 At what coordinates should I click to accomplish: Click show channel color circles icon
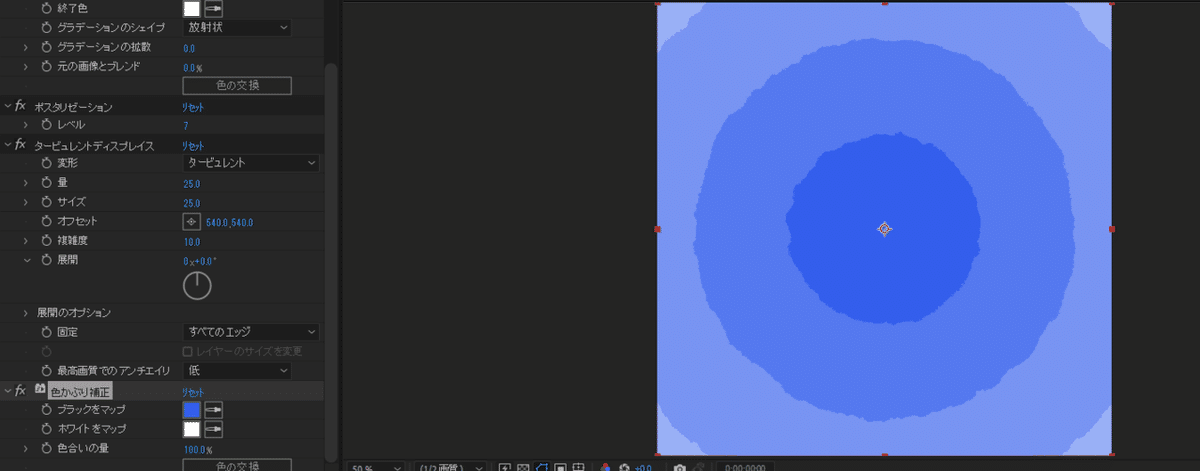[606, 466]
